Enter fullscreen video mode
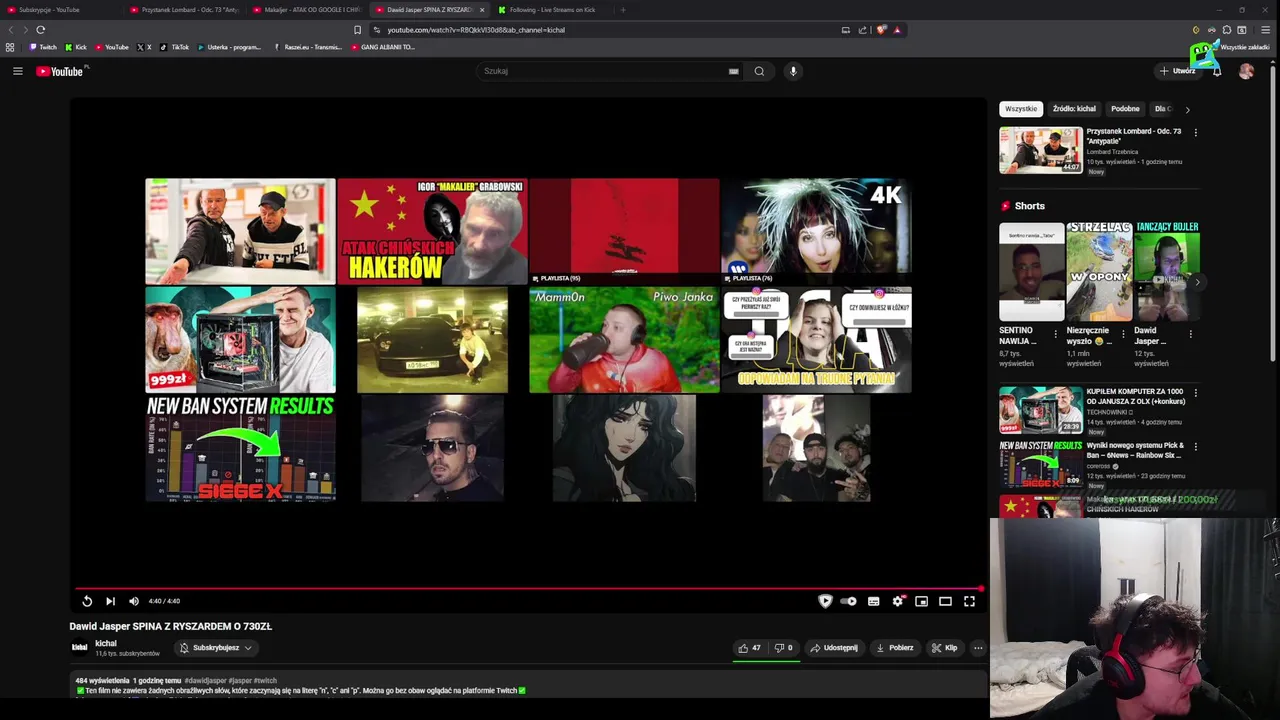This screenshot has width=1280, height=720. coord(969,601)
